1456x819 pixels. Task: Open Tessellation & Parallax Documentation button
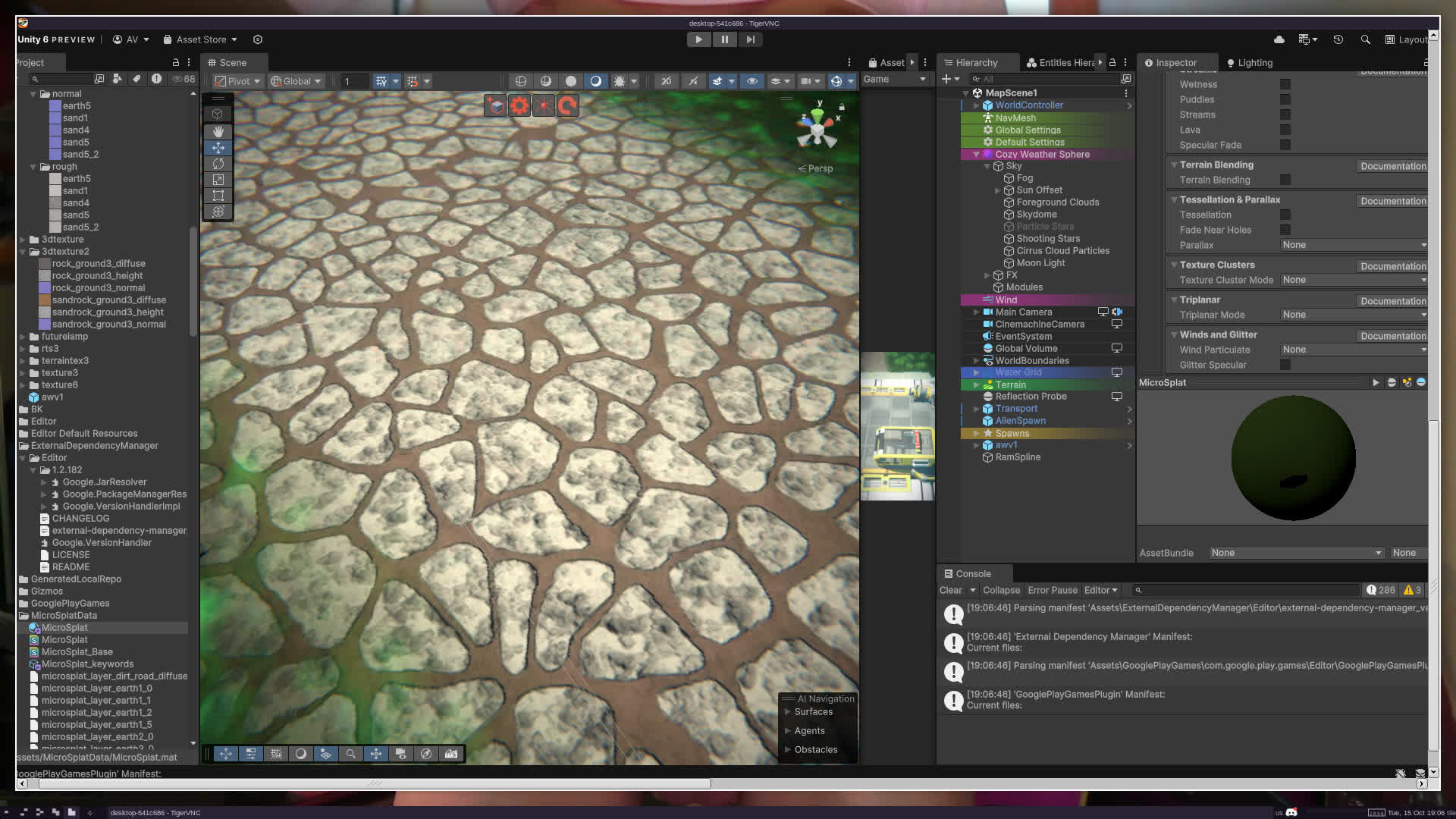click(x=1392, y=201)
